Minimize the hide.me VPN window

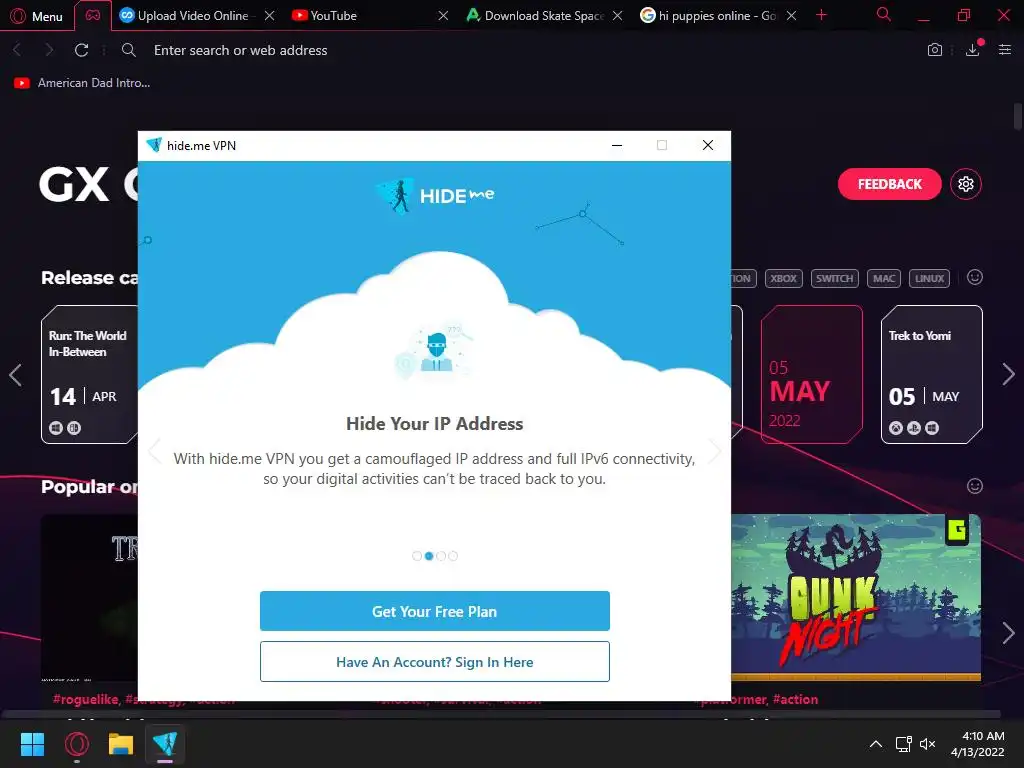616,145
